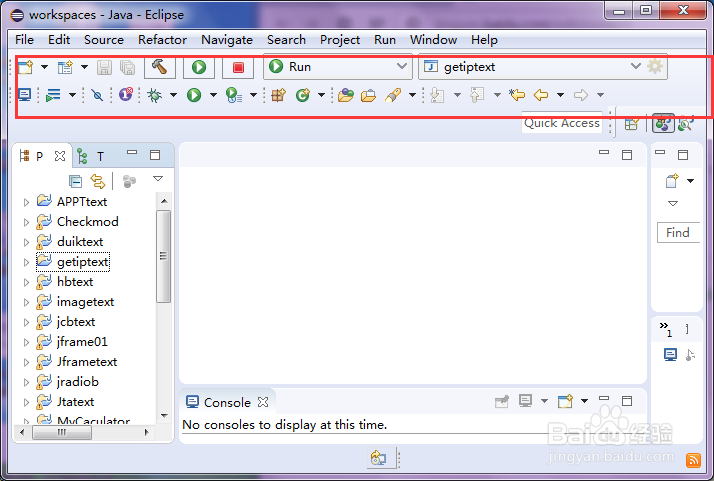
Task: Switch to the Java perspective button
Action: click(663, 123)
